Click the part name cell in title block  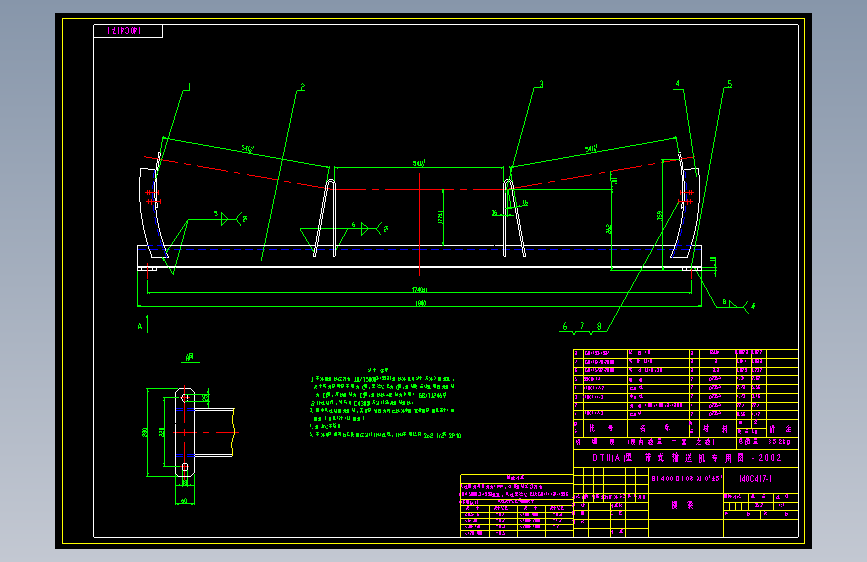tap(686, 506)
